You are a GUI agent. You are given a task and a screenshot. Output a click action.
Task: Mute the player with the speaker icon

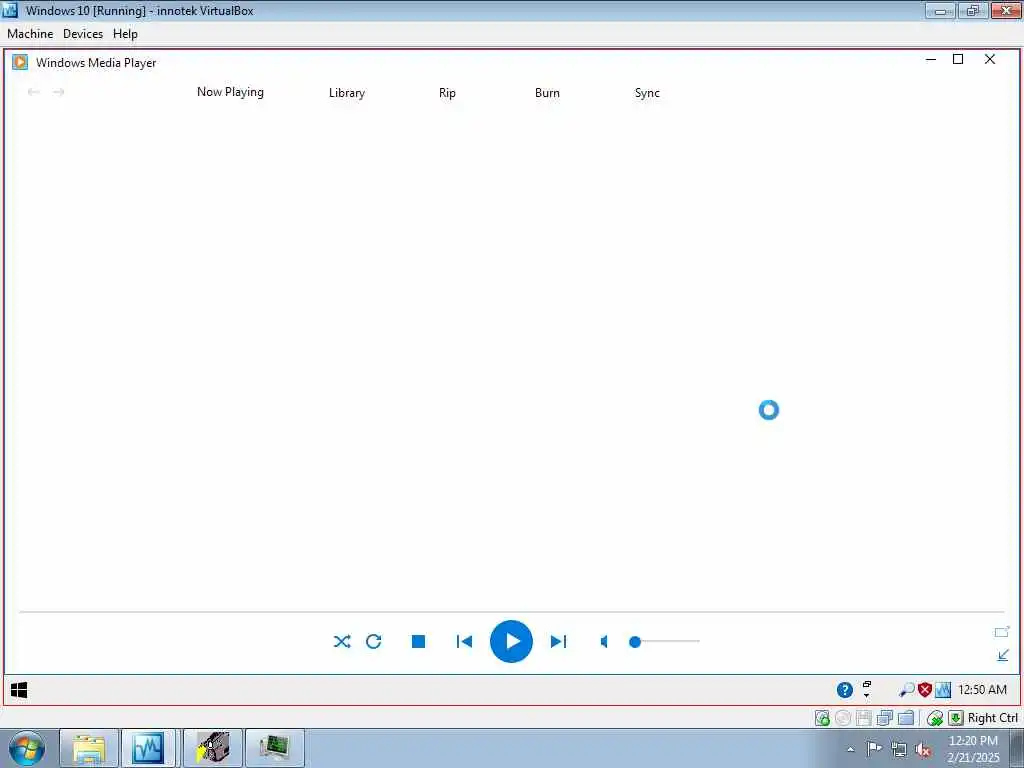click(604, 641)
